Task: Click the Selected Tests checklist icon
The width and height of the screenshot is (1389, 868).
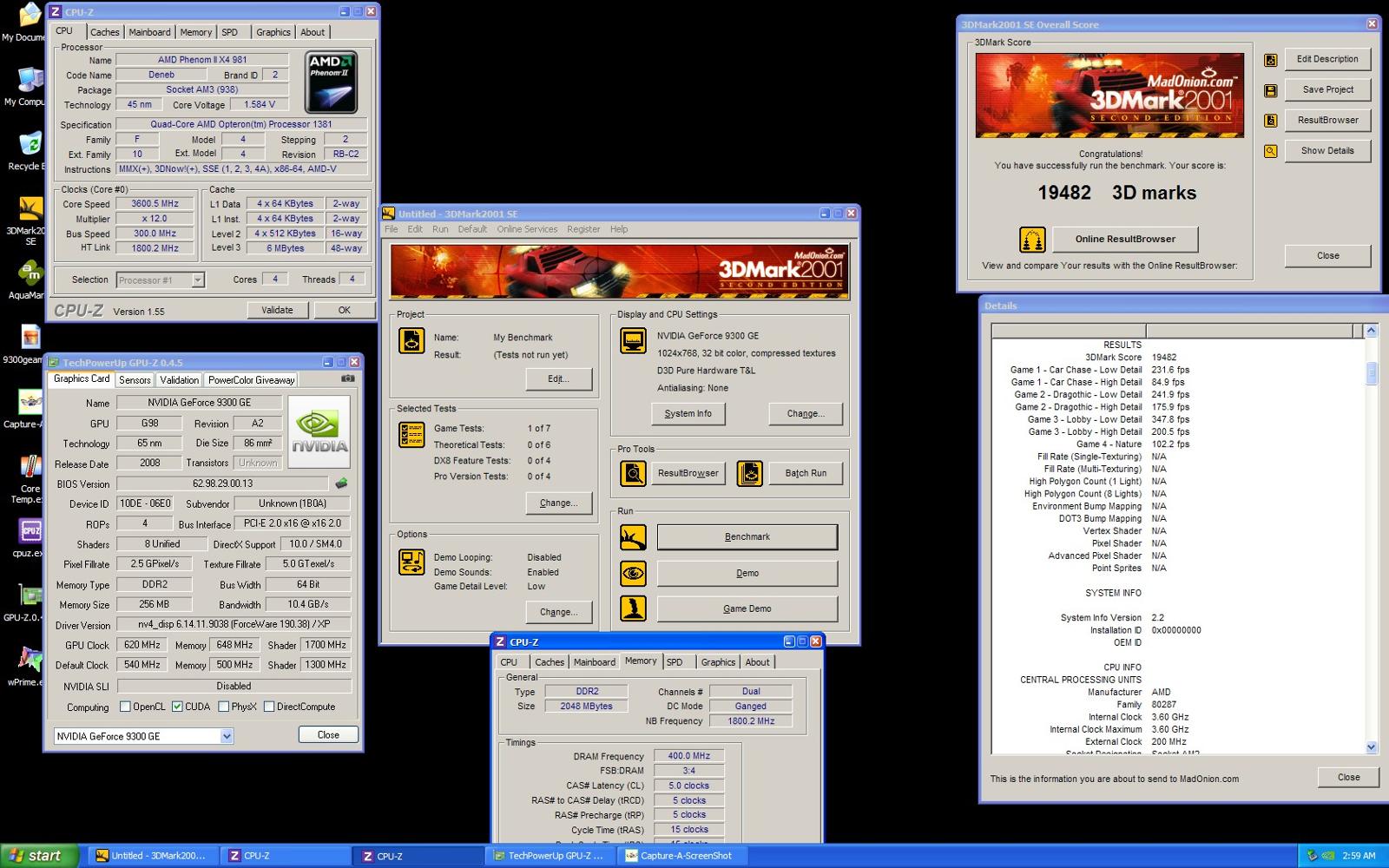Action: pos(411,435)
